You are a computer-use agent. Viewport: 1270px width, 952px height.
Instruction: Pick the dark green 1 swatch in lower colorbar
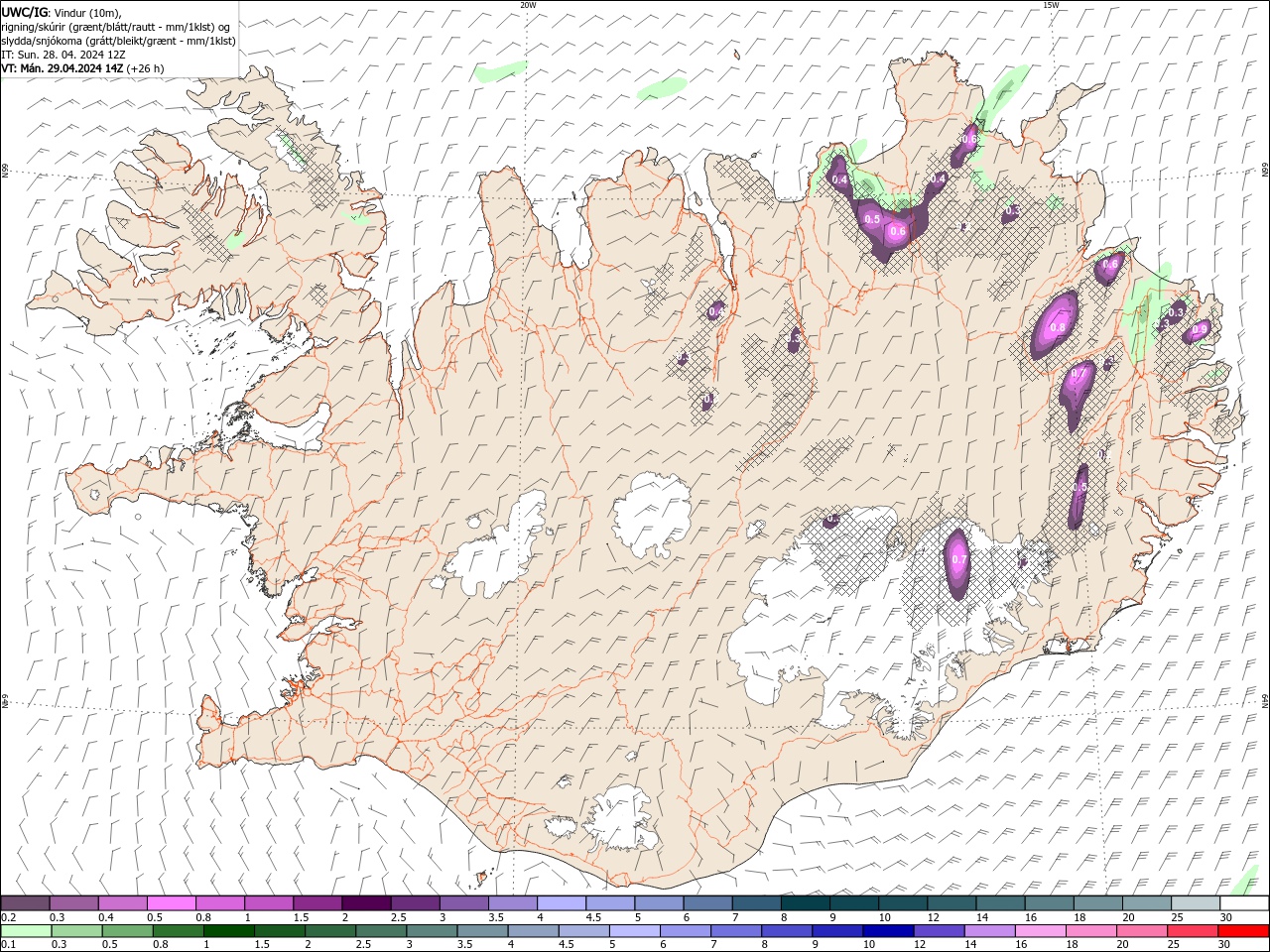coord(228,930)
